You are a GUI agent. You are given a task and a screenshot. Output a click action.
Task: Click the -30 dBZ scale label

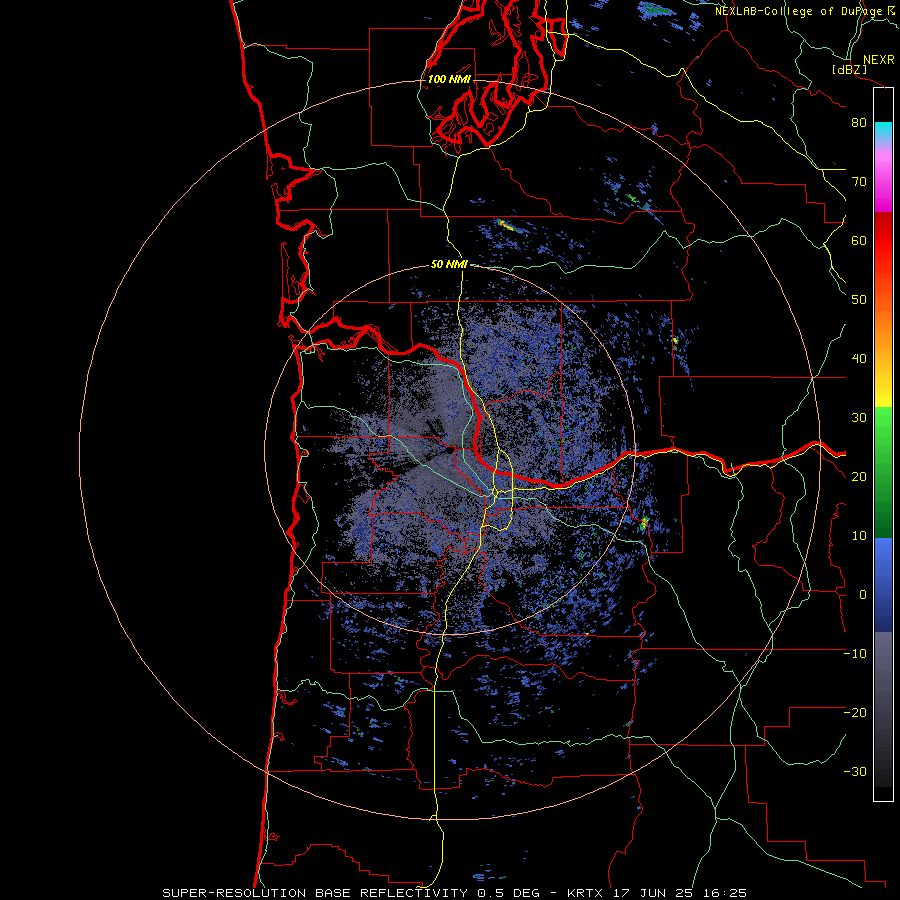coord(855,772)
